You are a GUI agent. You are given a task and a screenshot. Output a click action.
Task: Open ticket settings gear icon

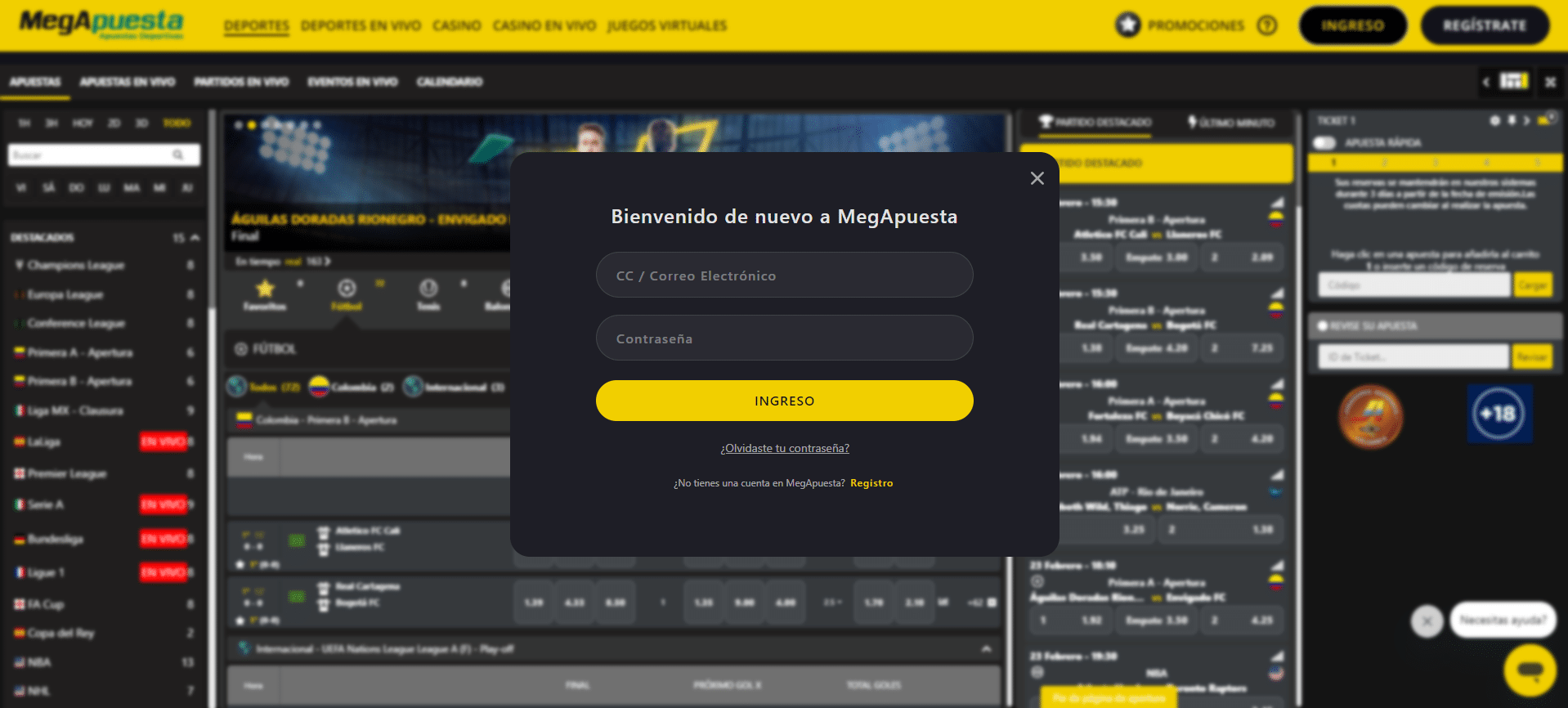[x=1494, y=120]
